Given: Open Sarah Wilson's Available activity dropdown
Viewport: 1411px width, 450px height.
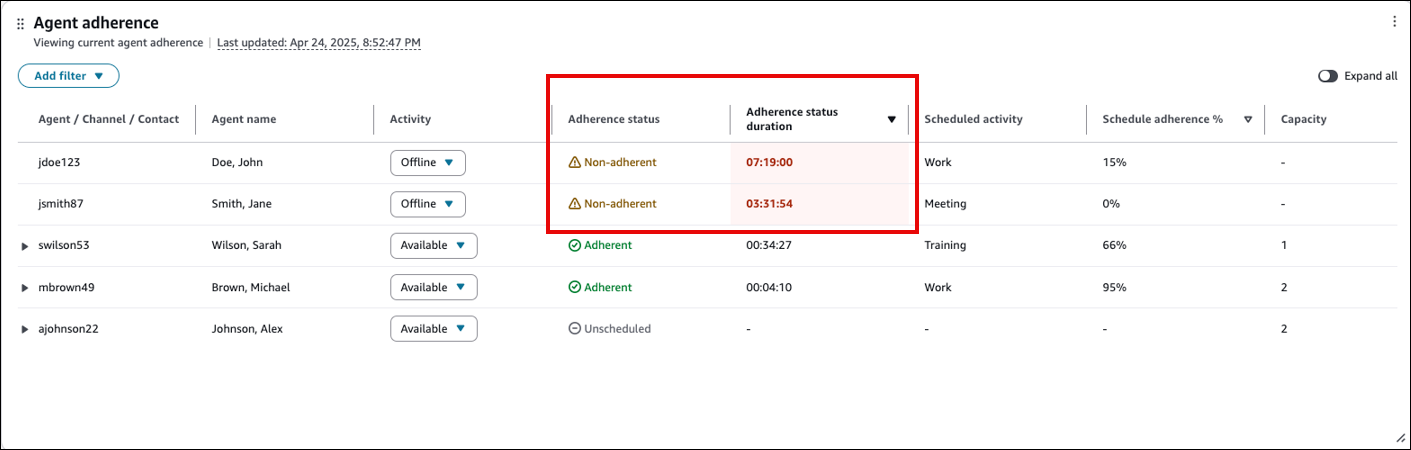Looking at the screenshot, I should [433, 245].
